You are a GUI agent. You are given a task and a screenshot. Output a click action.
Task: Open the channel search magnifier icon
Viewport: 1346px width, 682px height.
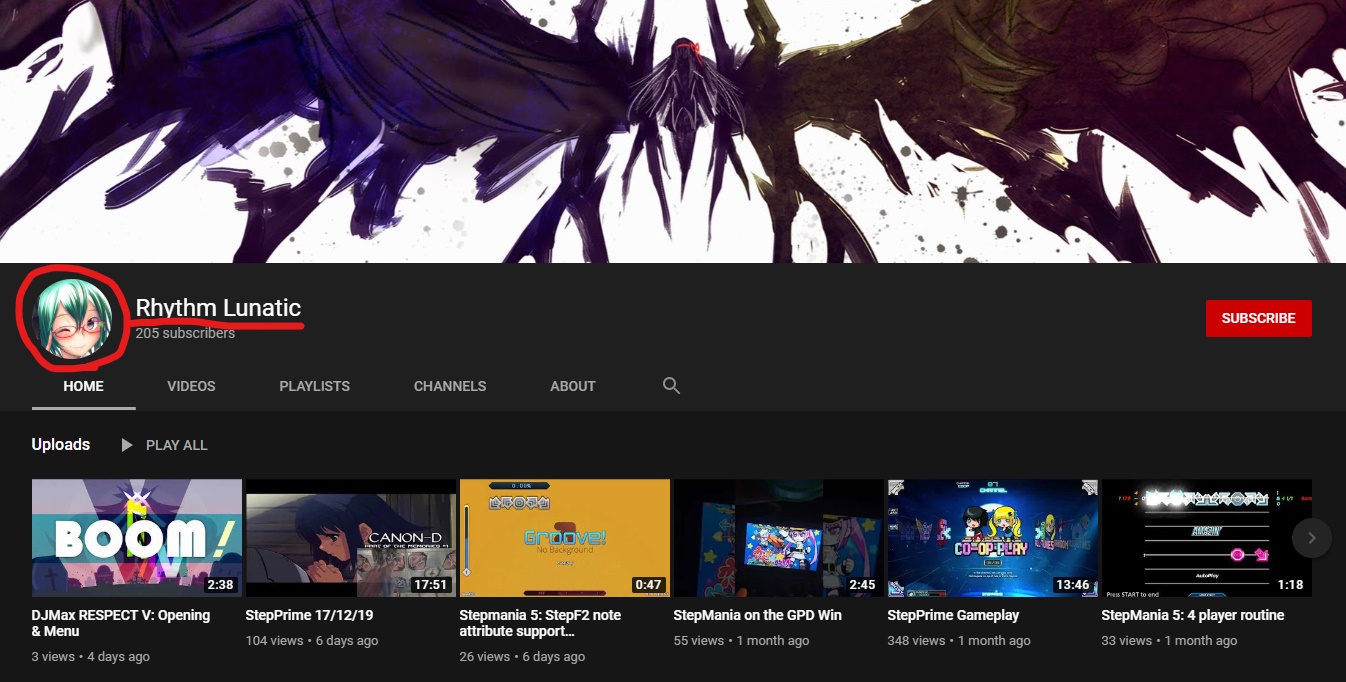[671, 386]
